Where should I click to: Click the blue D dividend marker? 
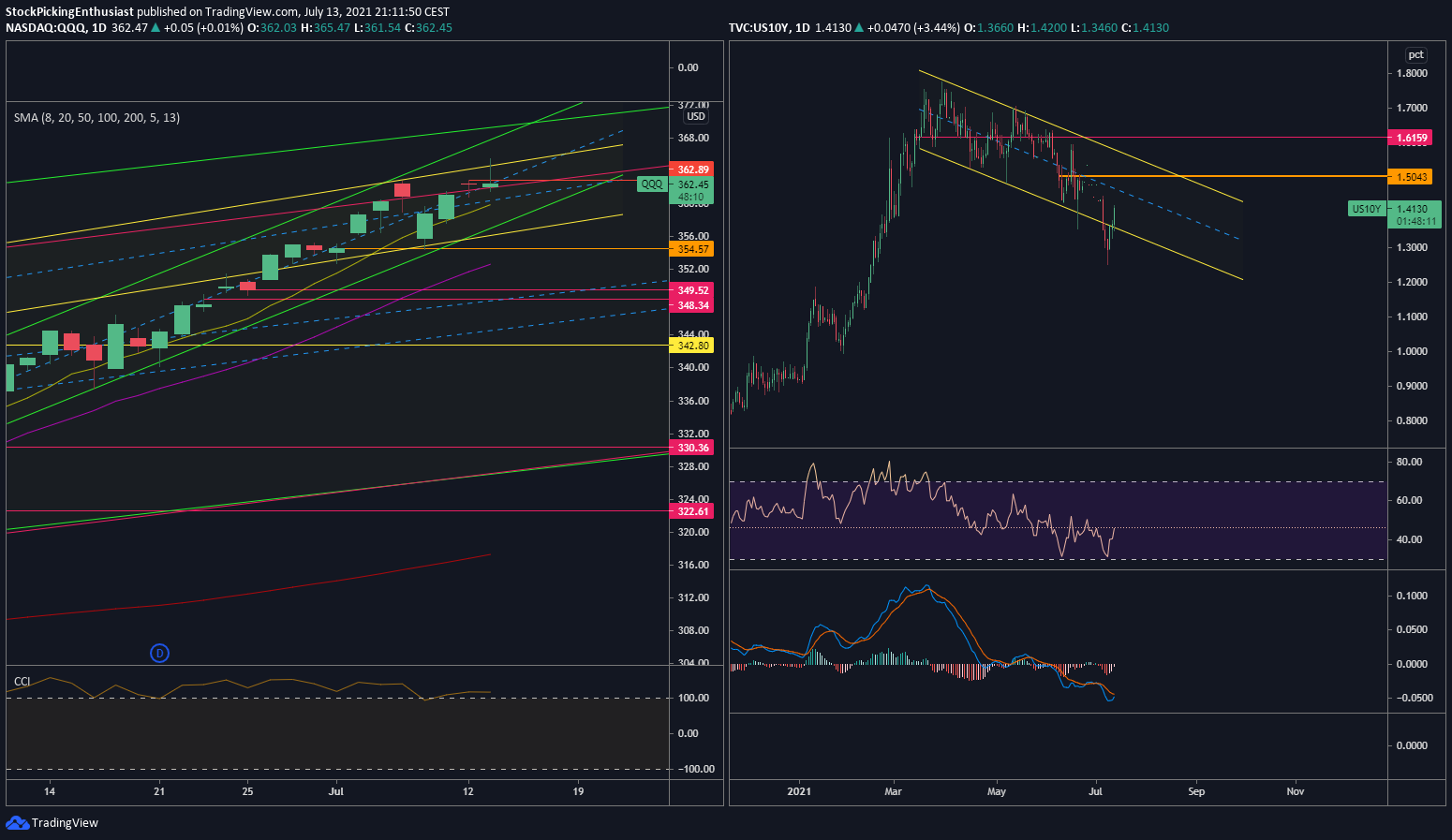[160, 654]
